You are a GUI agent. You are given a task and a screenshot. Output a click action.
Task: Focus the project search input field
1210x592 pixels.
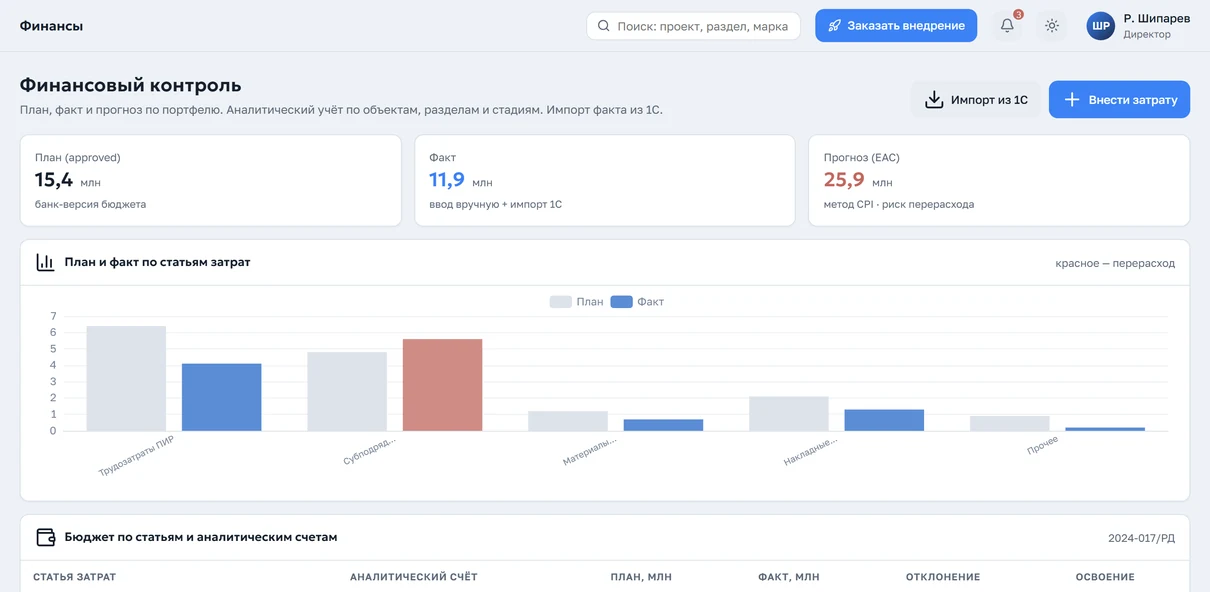point(693,26)
